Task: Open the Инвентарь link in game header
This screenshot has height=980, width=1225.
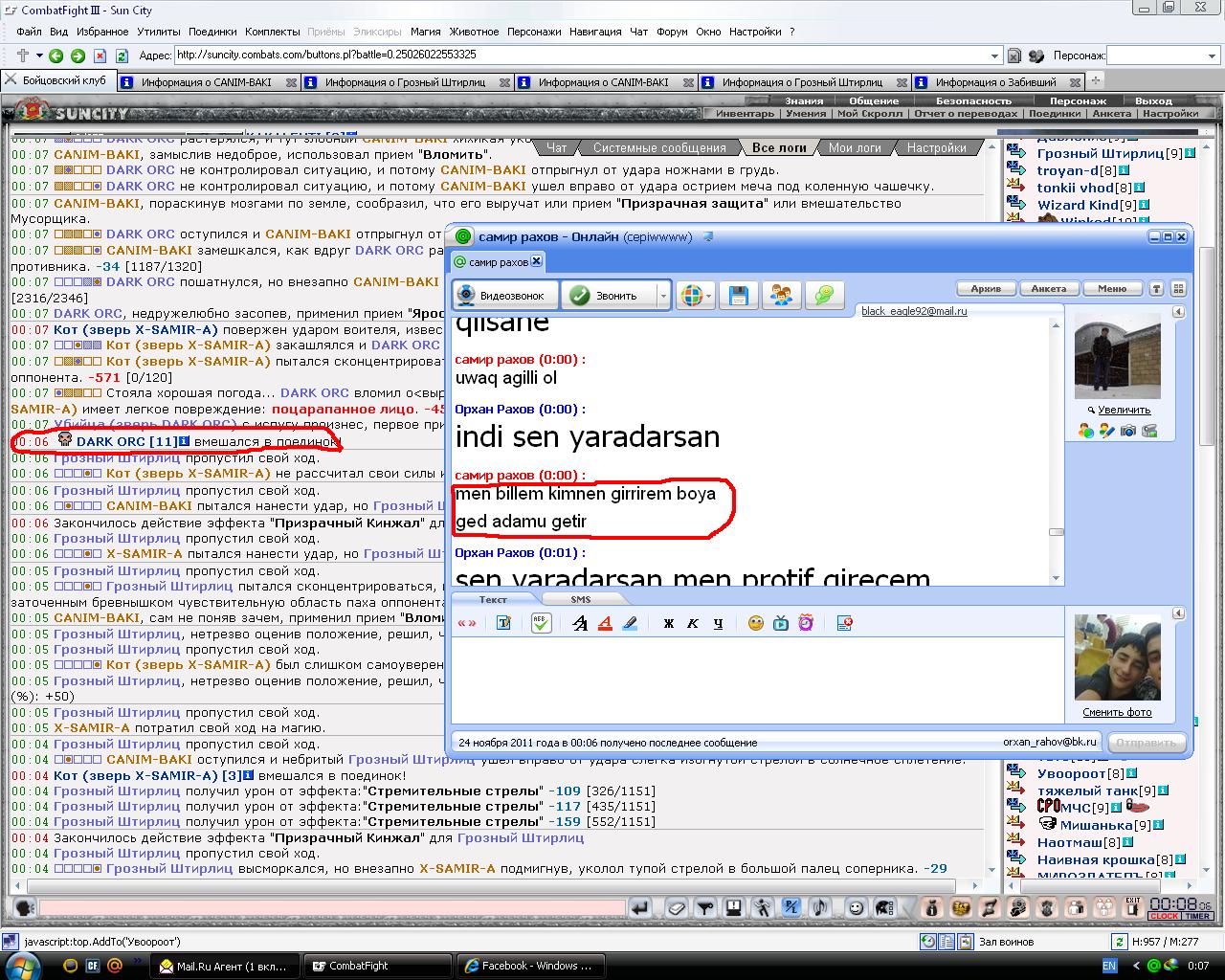Action: coord(745,113)
